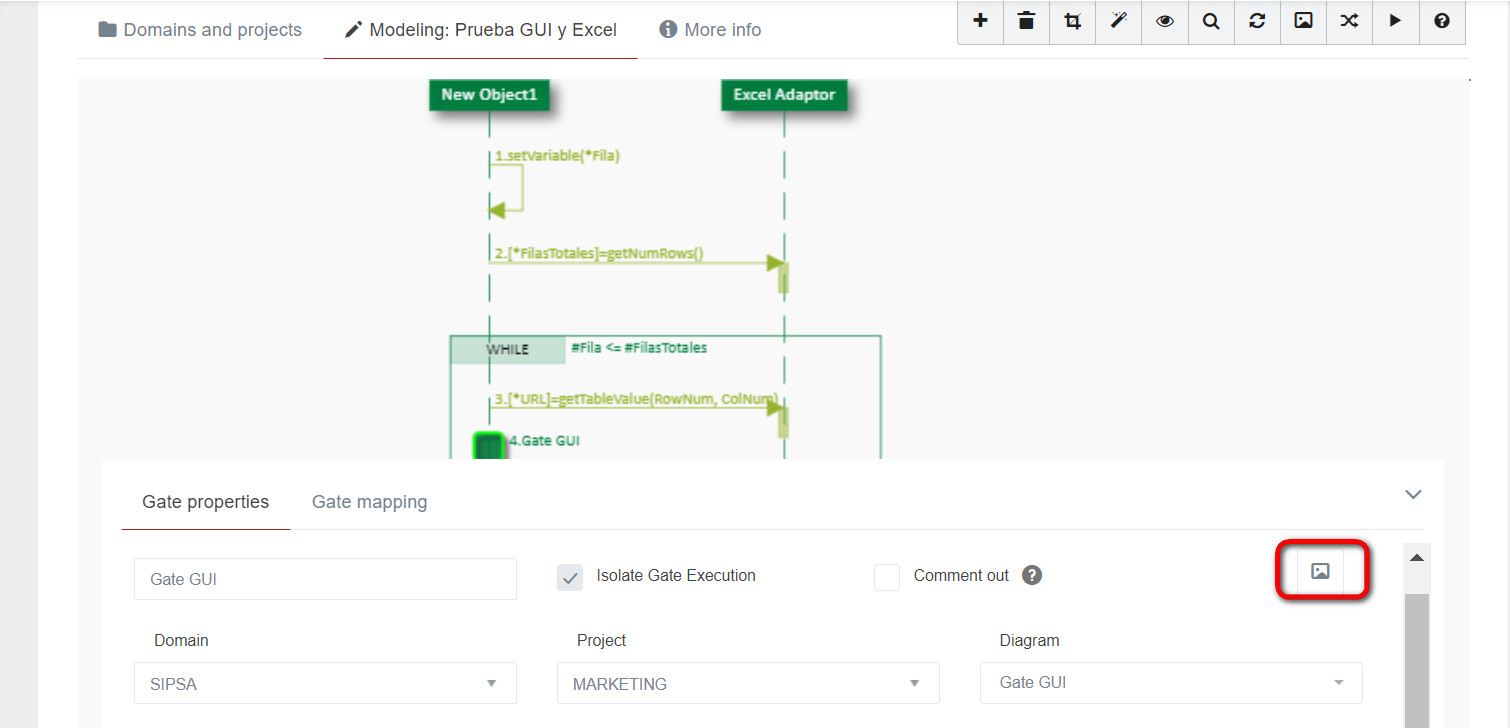Click the plus (add) toolbar icon
Viewport: 1510px width, 728px height.
click(980, 21)
